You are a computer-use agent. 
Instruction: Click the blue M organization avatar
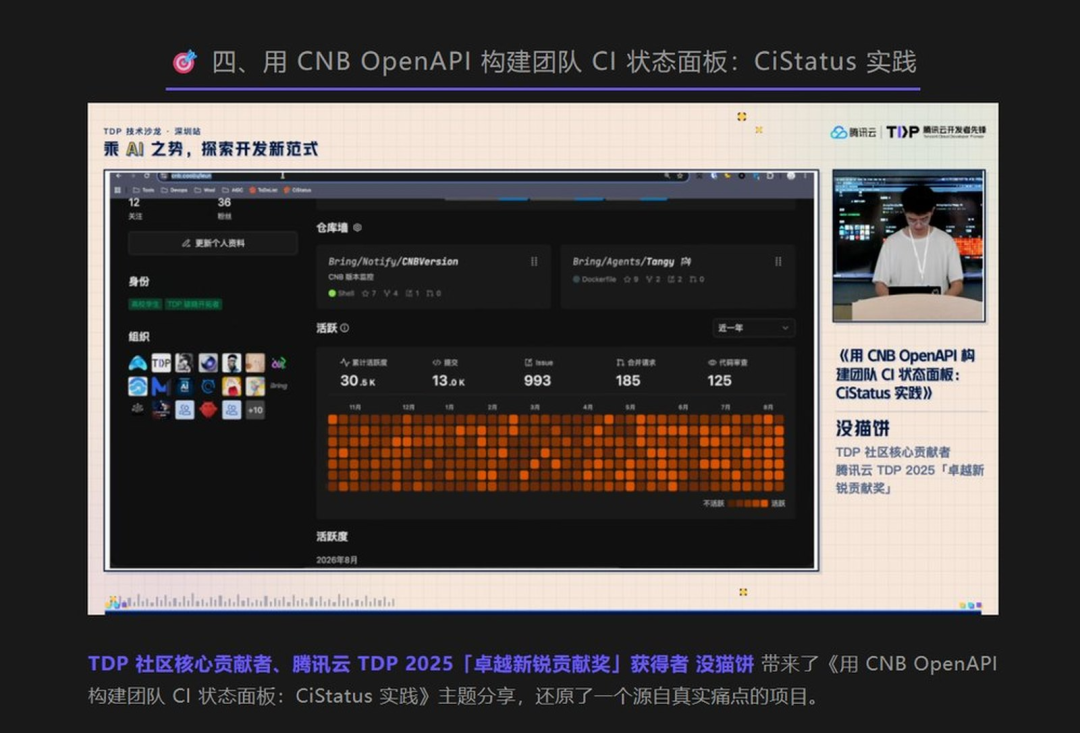coord(160,386)
